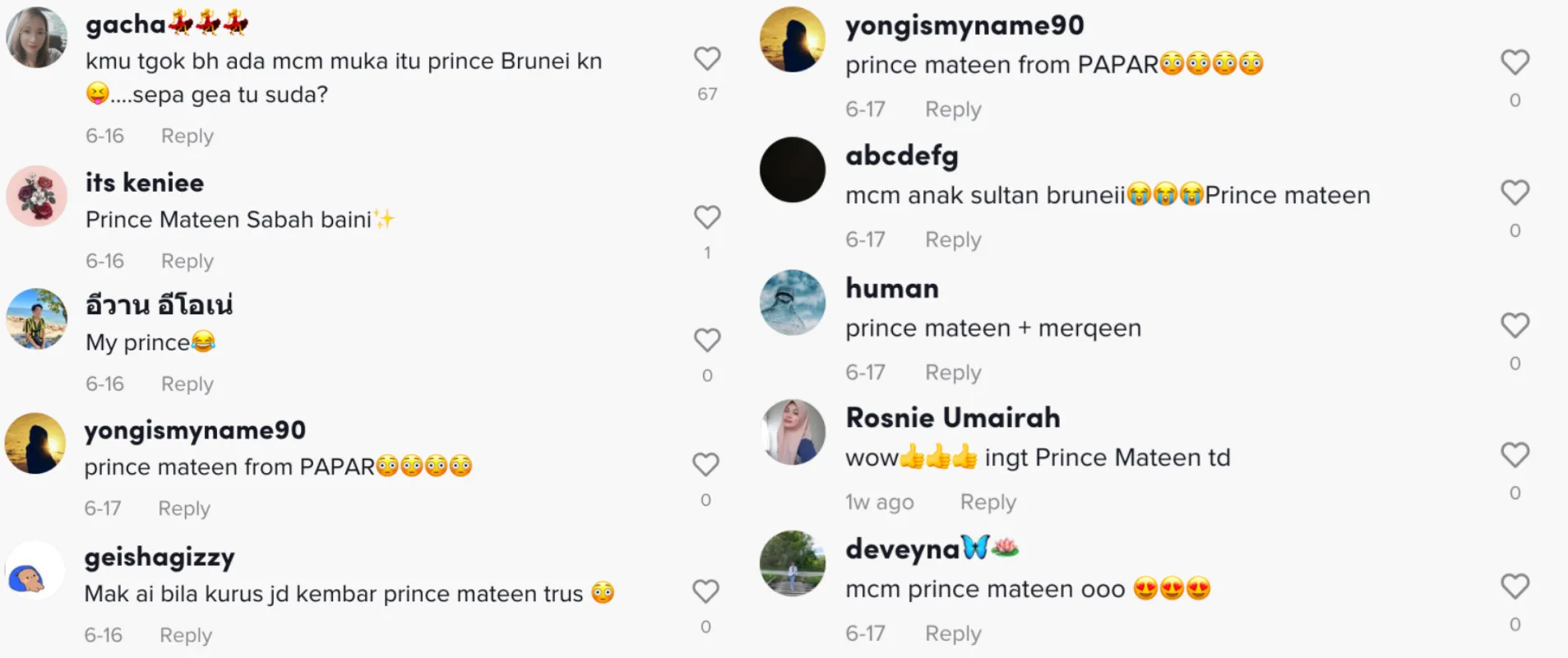Like Rosnie Umairah's wow comment

1515,456
